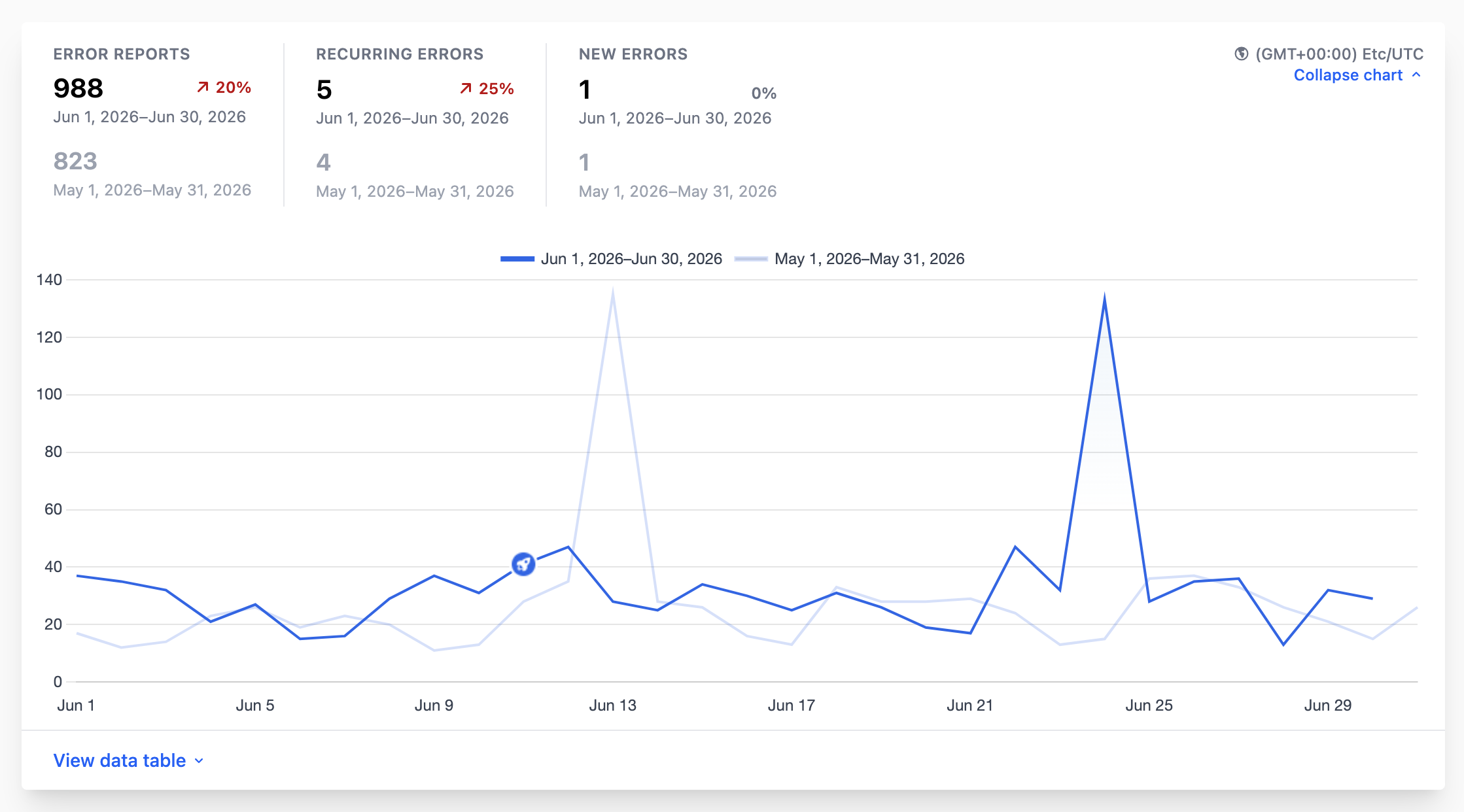
Task: Click the red arrow beside 20%
Action: pos(203,87)
